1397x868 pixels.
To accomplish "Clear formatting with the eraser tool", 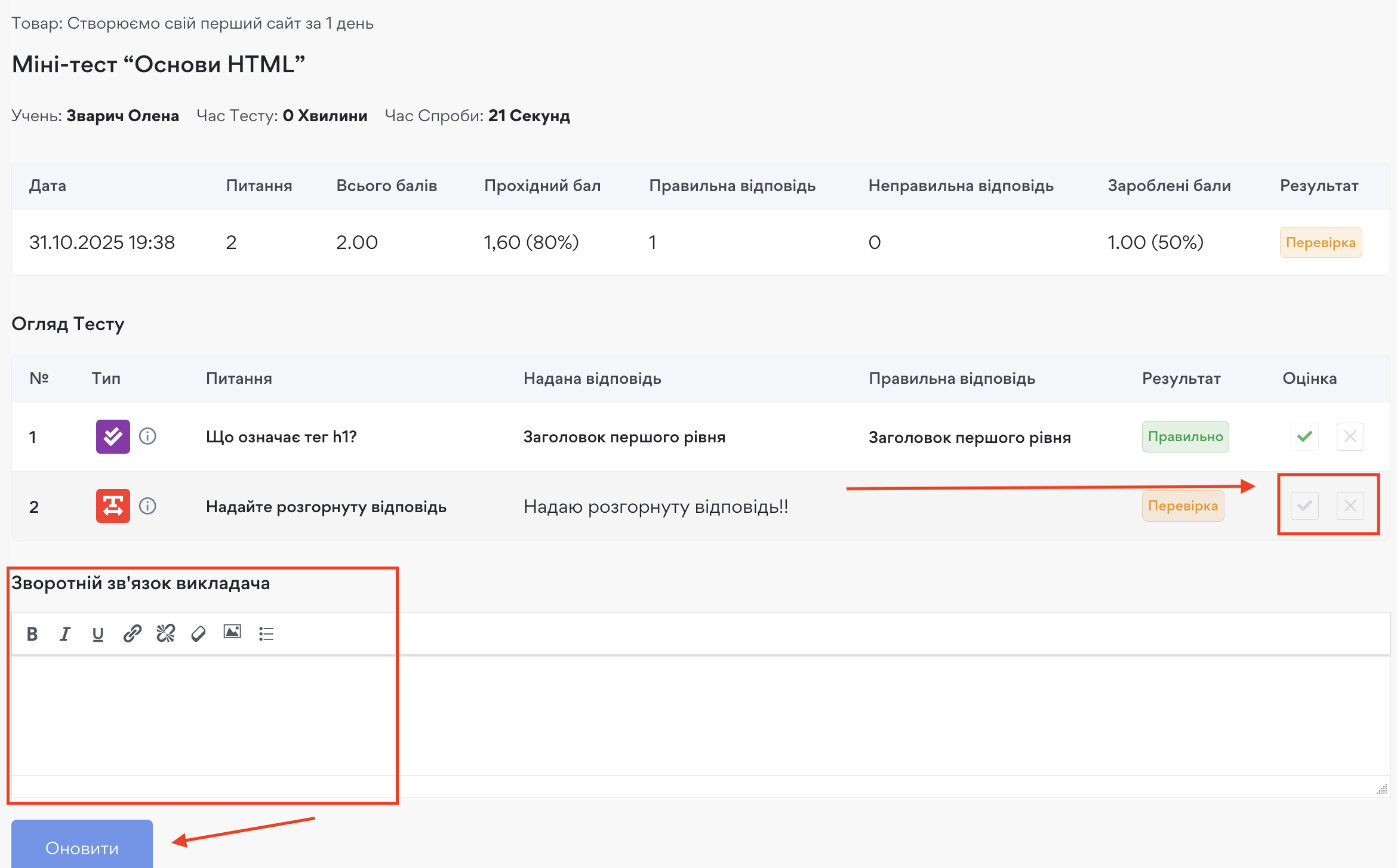I will tap(199, 633).
